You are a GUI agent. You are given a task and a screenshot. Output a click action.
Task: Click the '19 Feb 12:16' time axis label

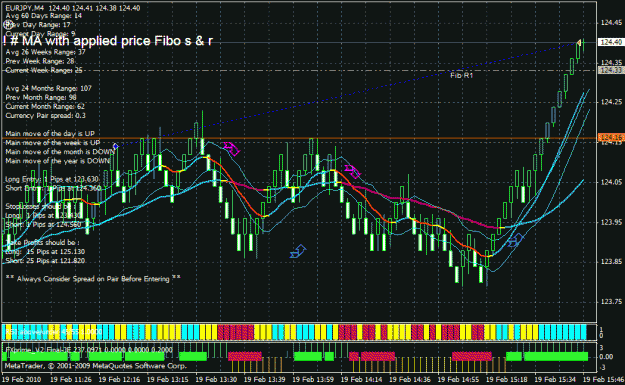pyautogui.click(x=119, y=379)
